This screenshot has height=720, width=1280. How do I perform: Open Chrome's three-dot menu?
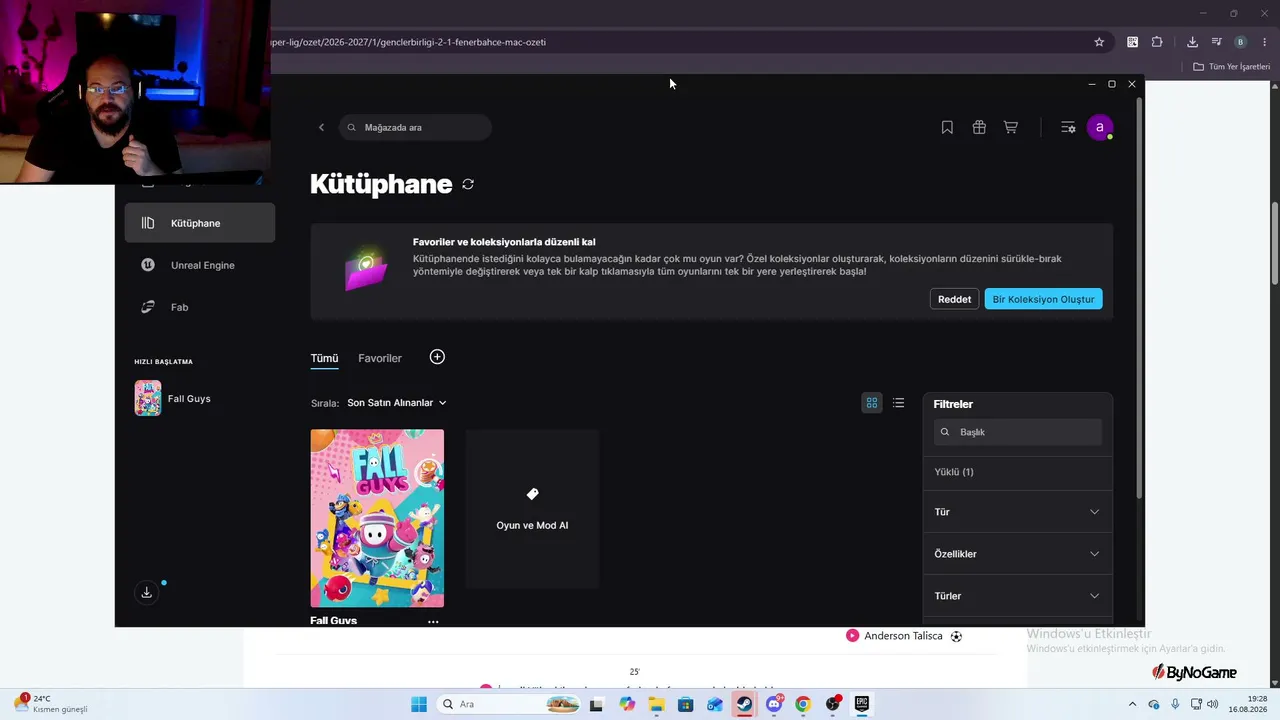click(1265, 42)
